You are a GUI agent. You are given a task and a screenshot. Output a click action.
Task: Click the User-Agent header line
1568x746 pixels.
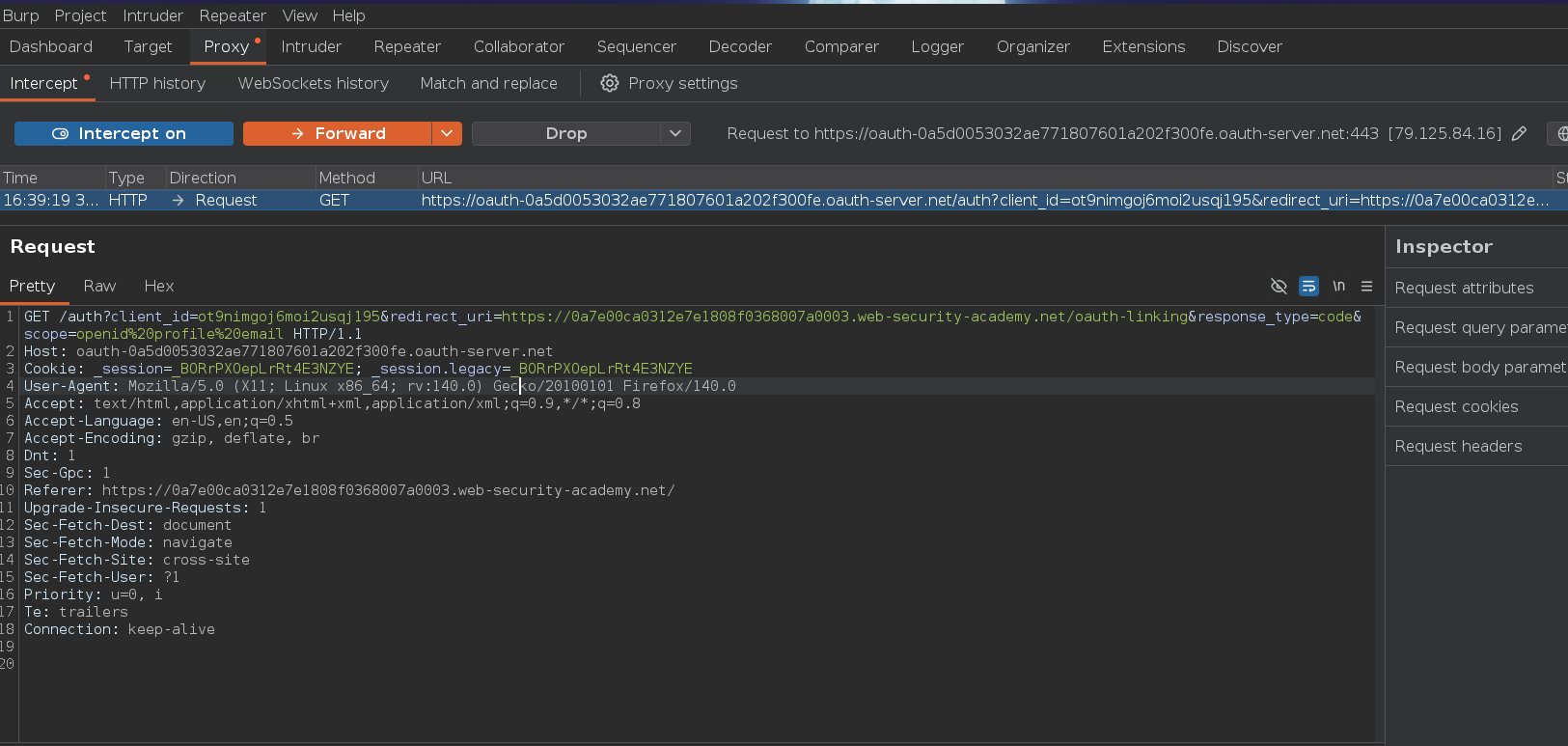click(x=380, y=386)
